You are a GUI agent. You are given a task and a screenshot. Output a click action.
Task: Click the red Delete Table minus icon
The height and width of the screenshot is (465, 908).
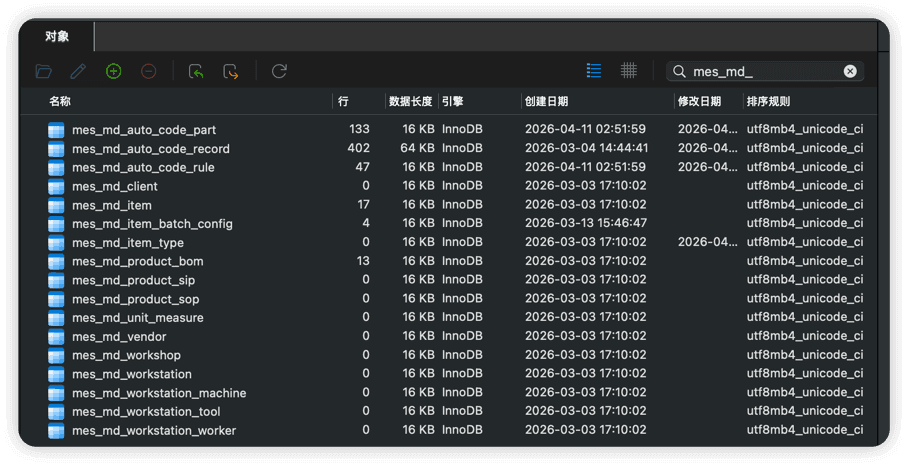[x=148, y=71]
